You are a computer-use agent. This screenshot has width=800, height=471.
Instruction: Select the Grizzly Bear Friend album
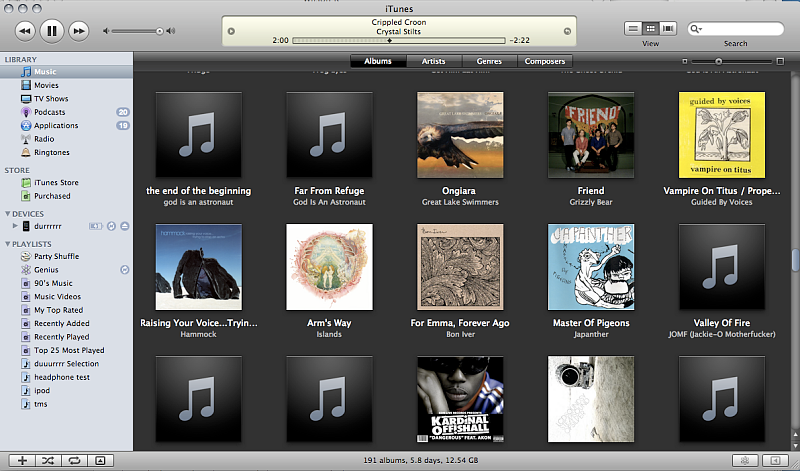(591, 135)
